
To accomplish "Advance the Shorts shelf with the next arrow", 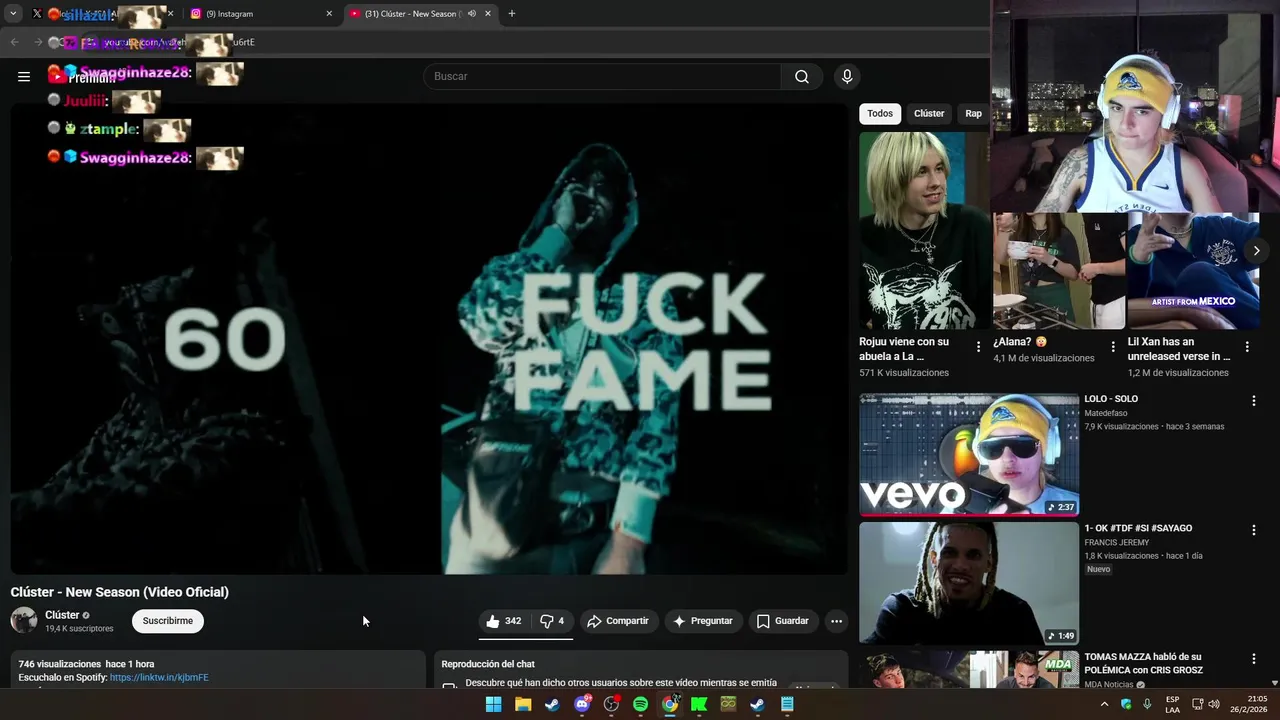I will click(1257, 251).
